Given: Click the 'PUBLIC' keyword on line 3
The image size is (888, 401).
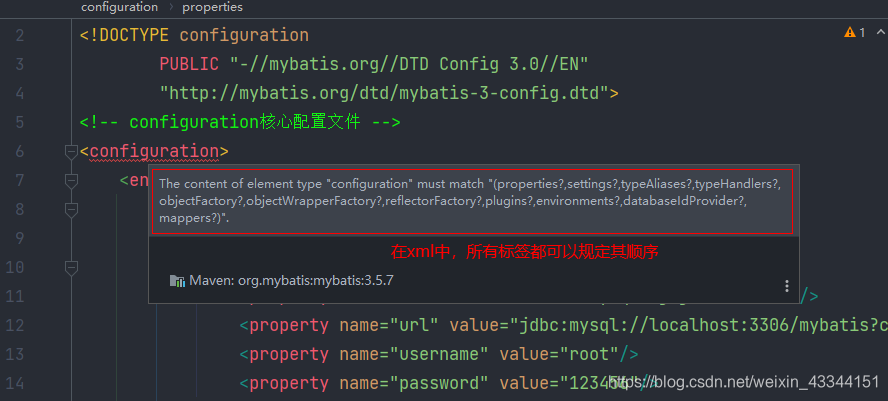Looking at the screenshot, I should (189, 64).
